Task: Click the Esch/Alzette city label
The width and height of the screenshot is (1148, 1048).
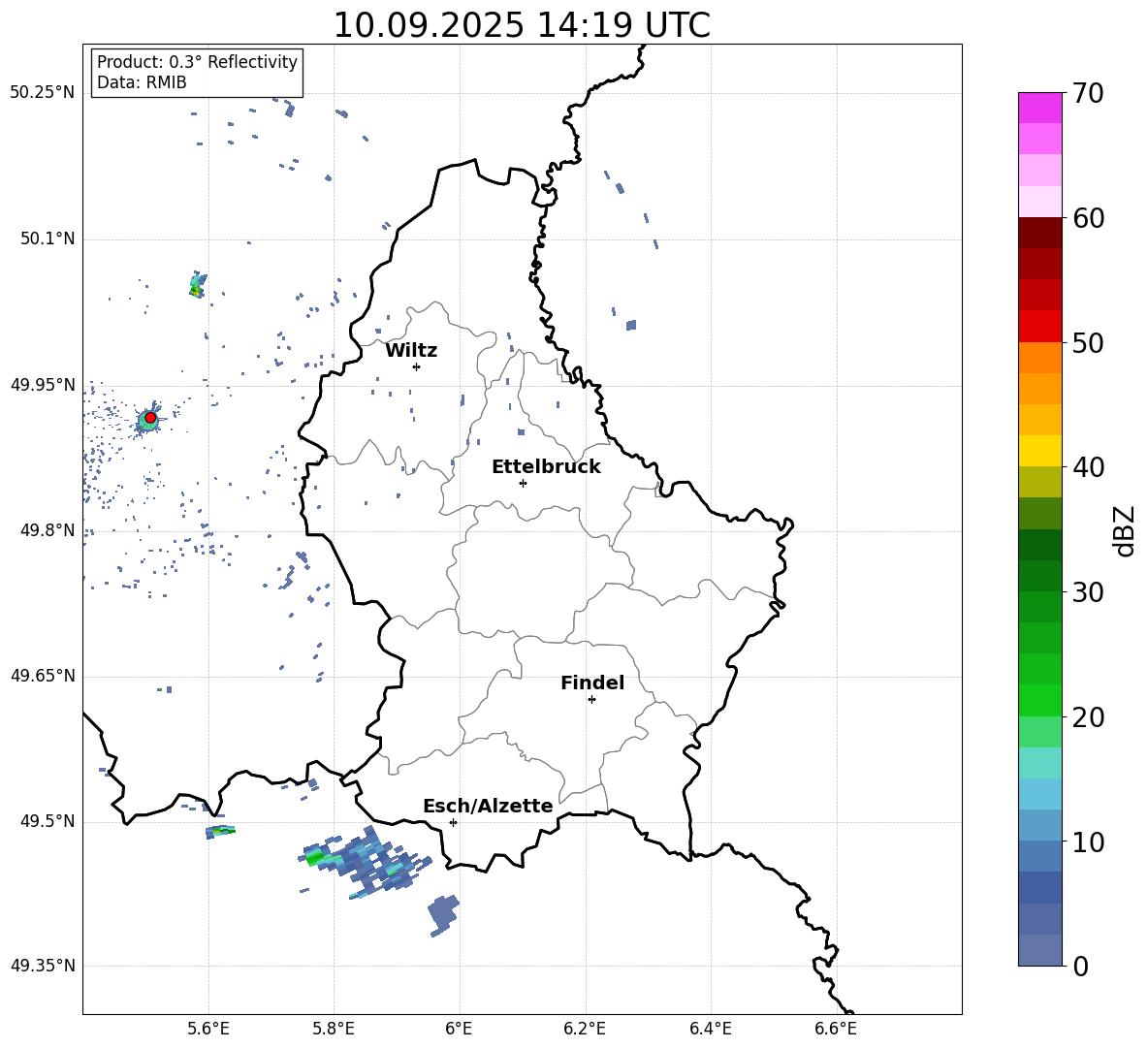Action: click(488, 807)
